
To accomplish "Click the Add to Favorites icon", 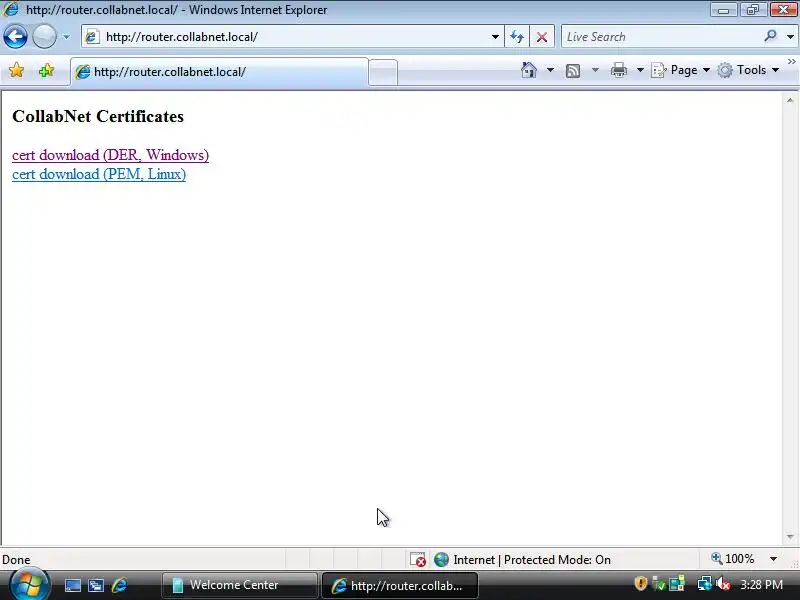I will pyautogui.click(x=46, y=70).
